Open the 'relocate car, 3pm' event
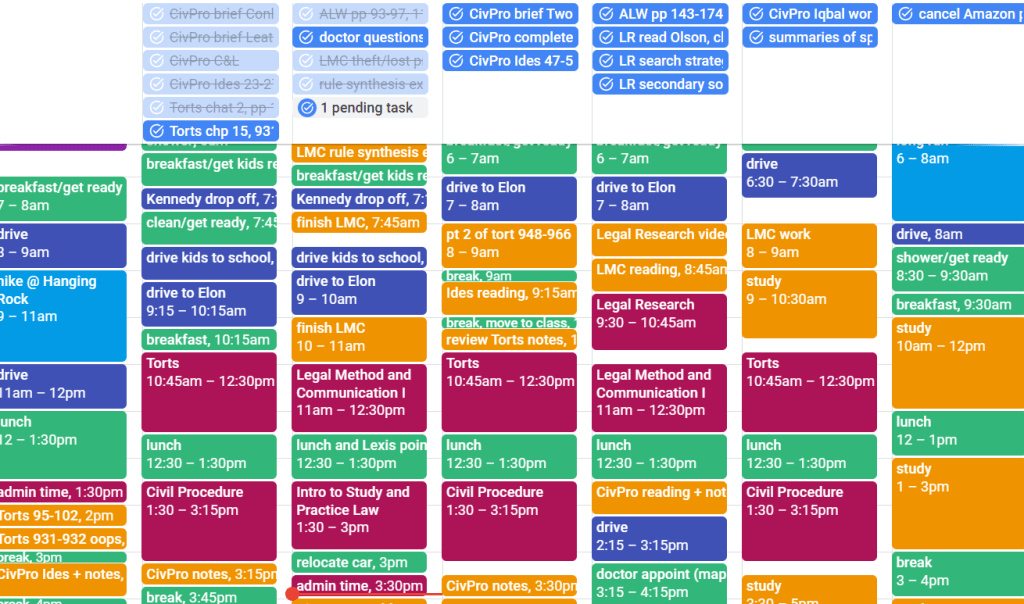The width and height of the screenshot is (1024, 604). click(359, 563)
